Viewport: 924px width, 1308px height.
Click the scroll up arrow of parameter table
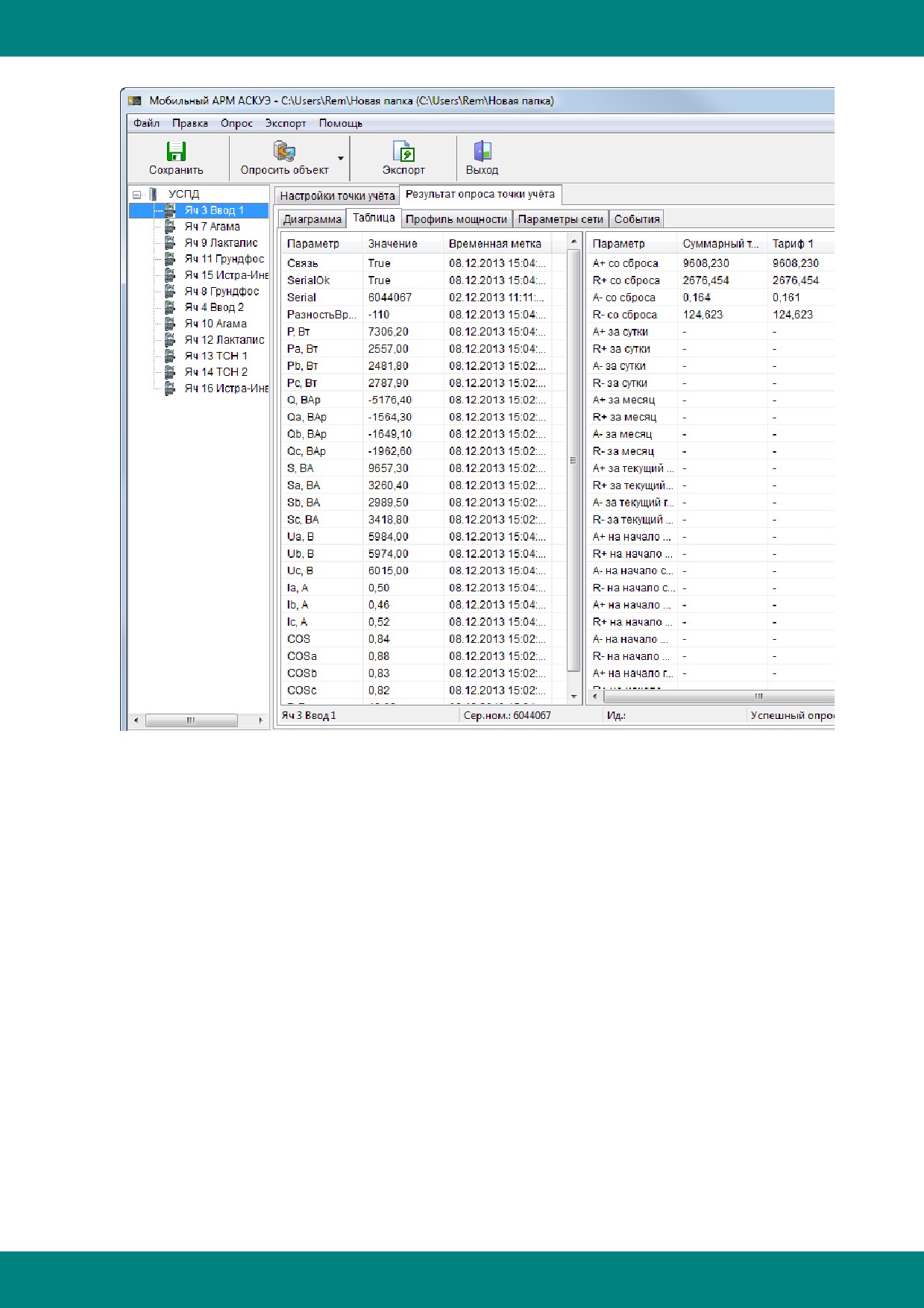pos(573,242)
